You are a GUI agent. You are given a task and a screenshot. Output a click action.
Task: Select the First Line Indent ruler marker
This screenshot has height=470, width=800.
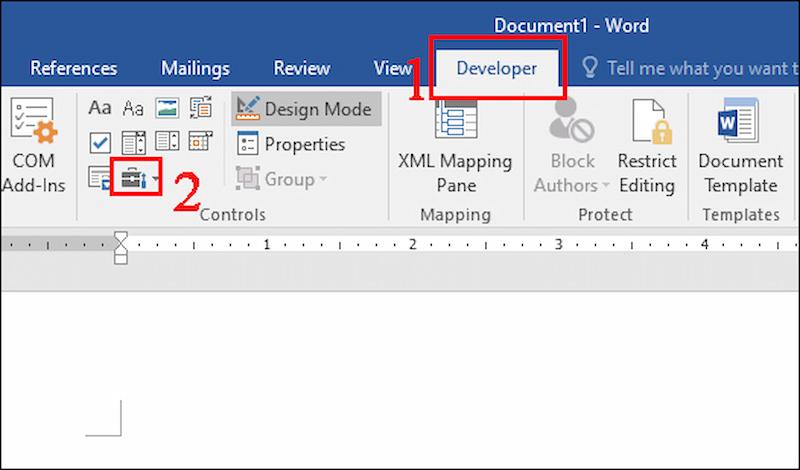121,237
